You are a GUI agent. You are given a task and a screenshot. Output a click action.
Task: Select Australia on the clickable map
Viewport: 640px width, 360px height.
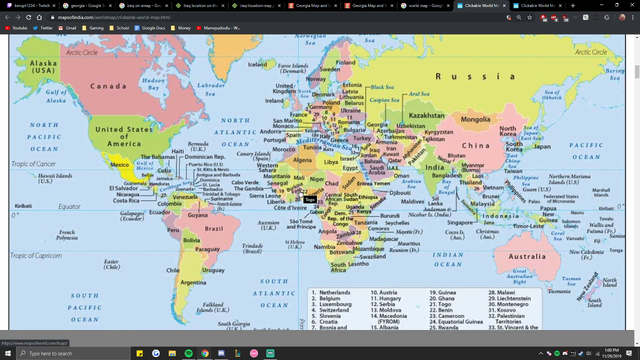coord(527,256)
